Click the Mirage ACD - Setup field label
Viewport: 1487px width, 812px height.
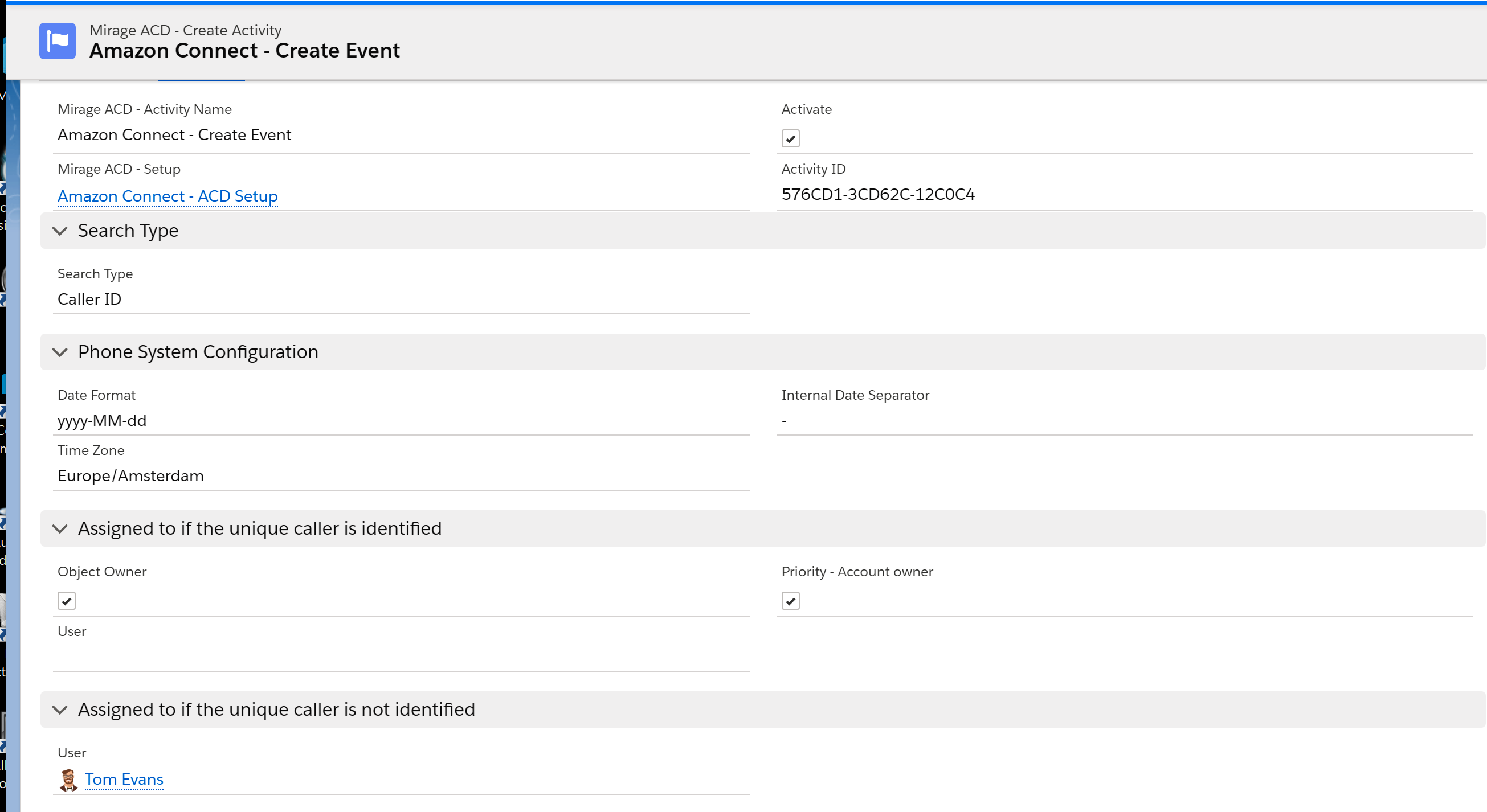[119, 169]
